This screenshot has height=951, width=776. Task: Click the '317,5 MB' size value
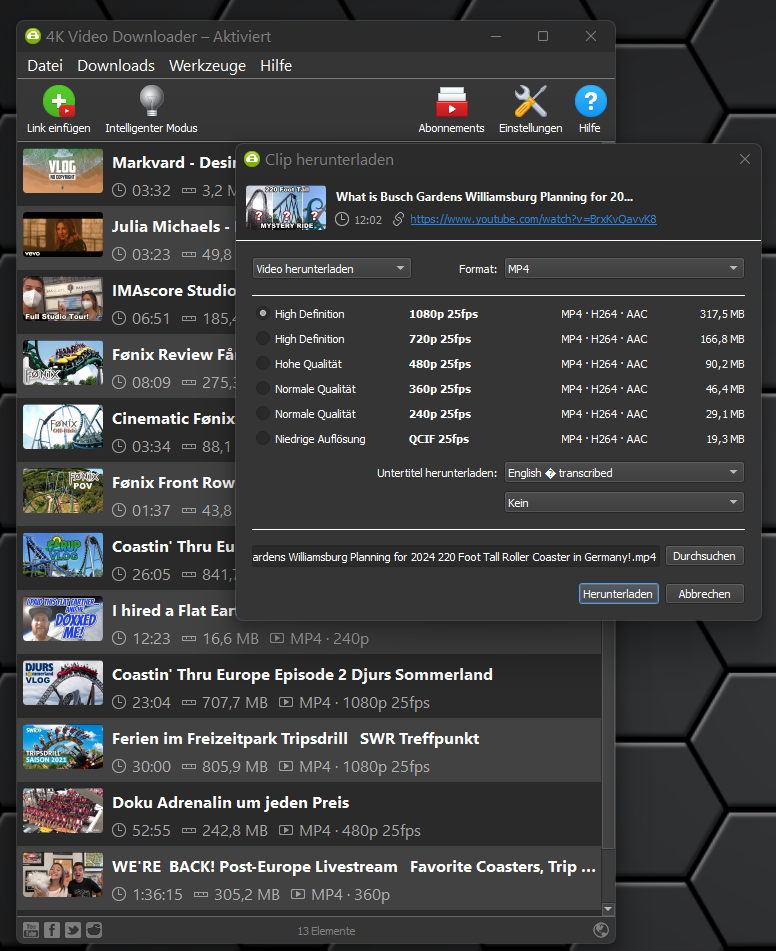[x=722, y=314]
